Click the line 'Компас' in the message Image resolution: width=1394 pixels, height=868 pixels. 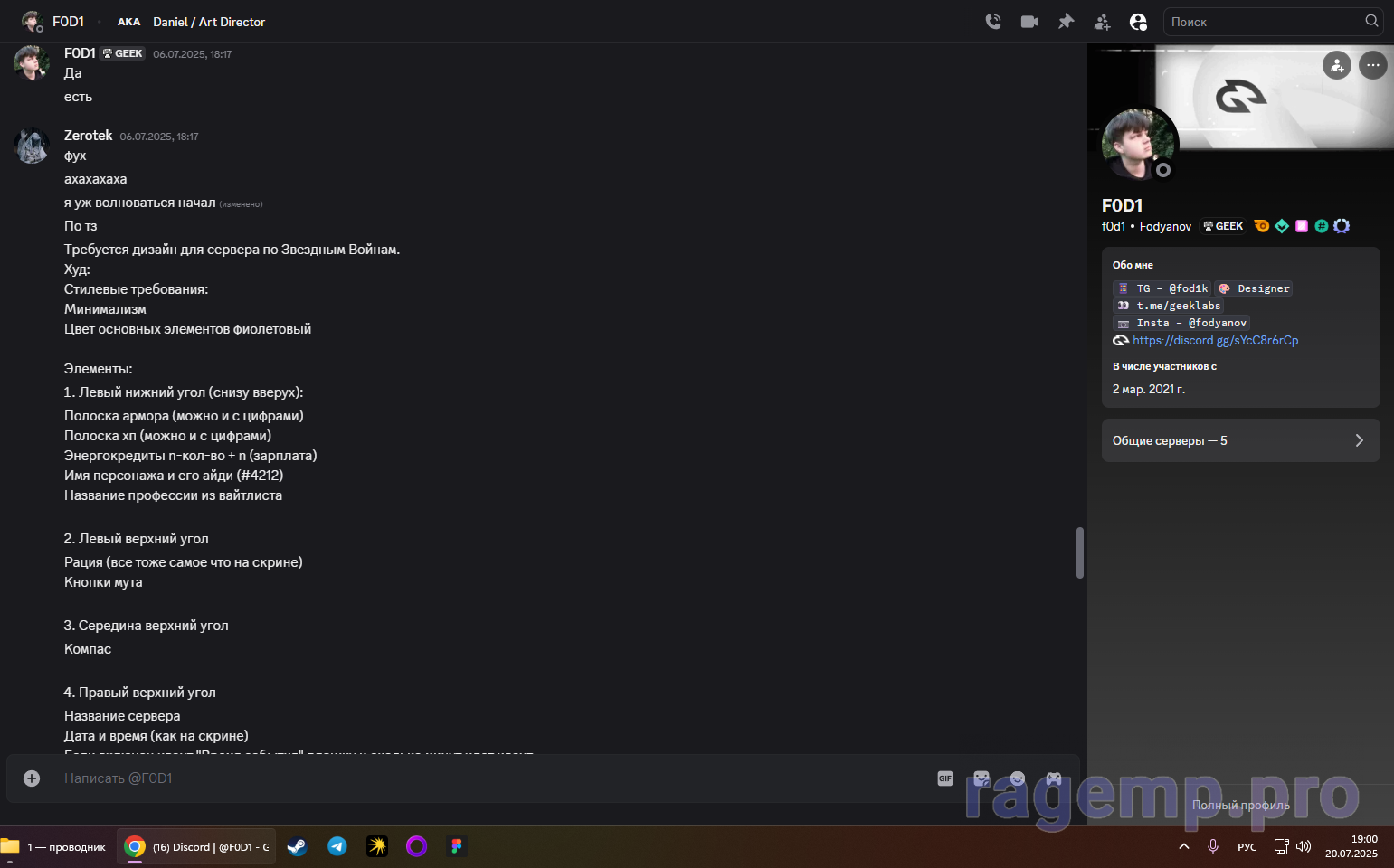[88, 649]
